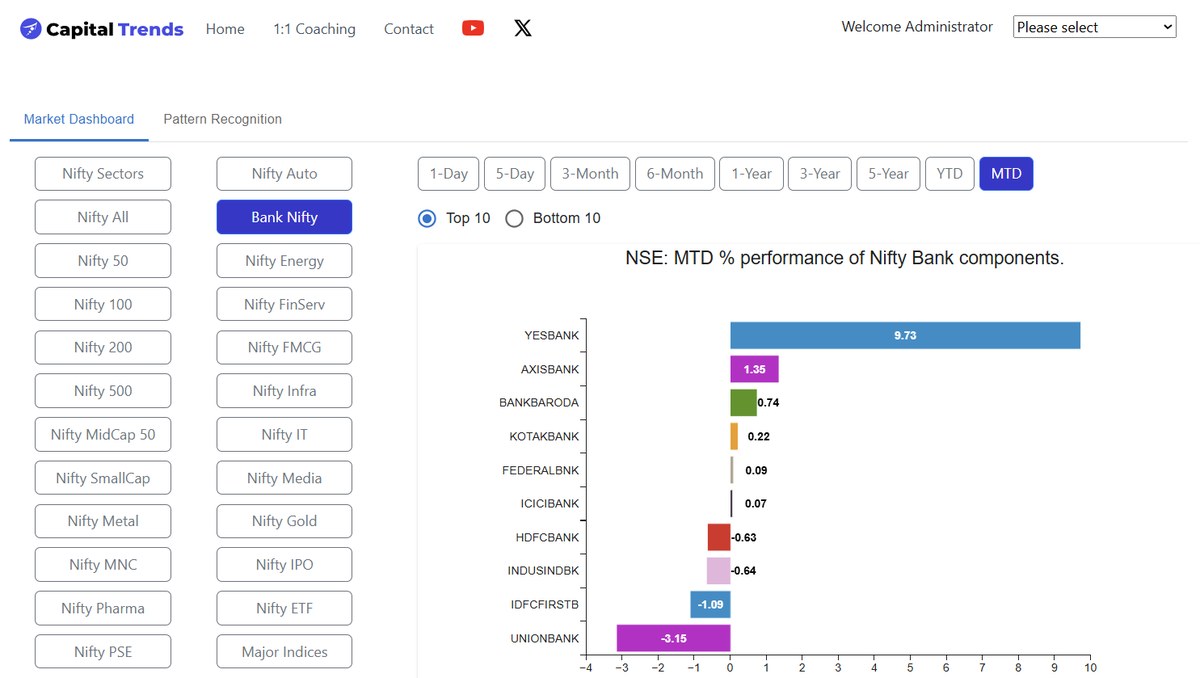This screenshot has height=678, width=1200.
Task: Choose the 5-Year timeframe
Action: point(889,174)
